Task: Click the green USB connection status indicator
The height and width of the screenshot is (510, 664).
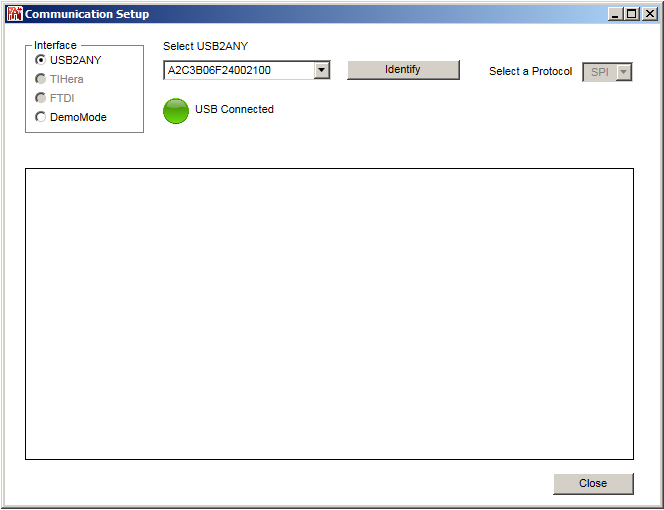Action: pos(176,111)
